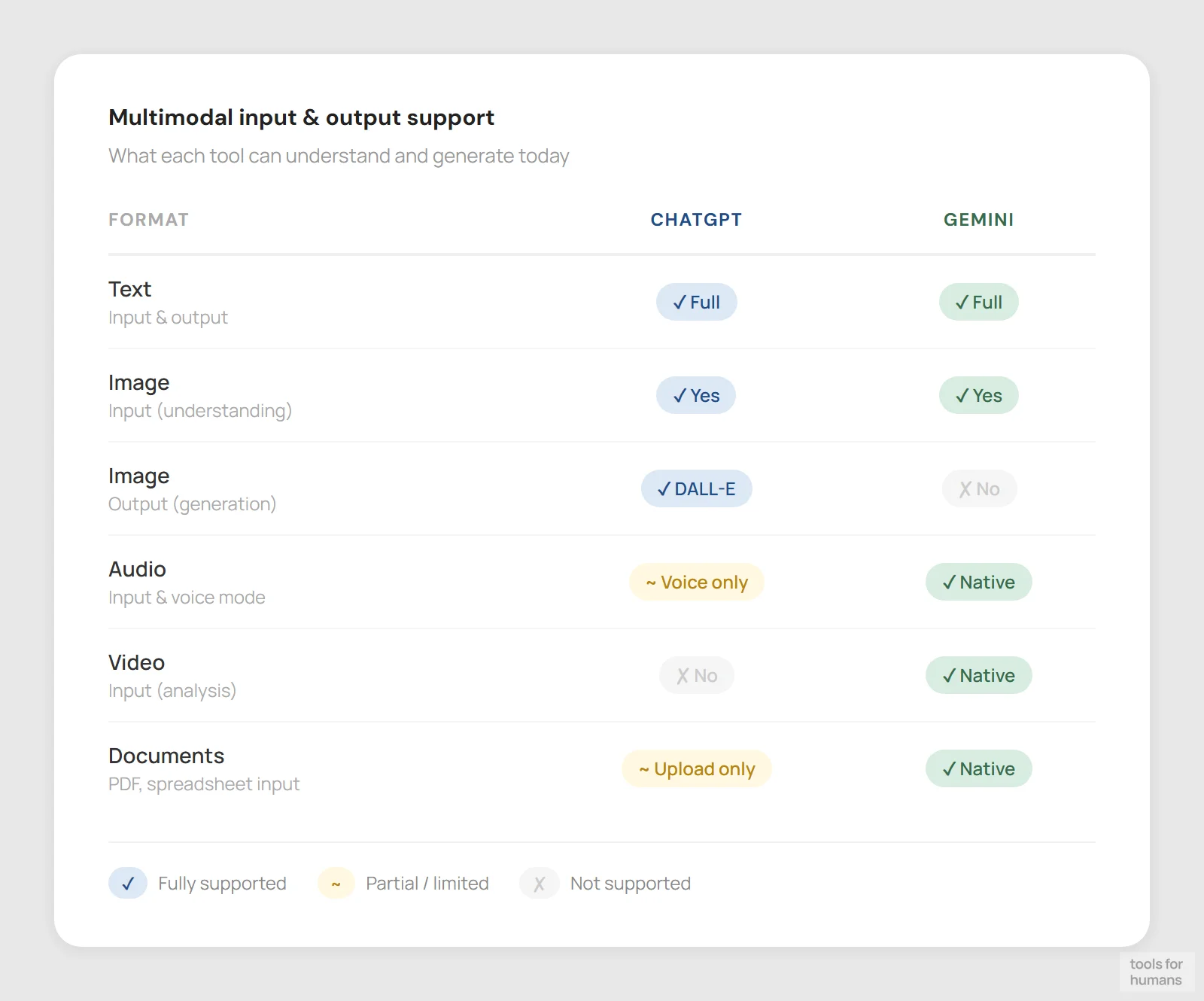The width and height of the screenshot is (1204, 1001).
Task: Click Gemini's No badge for image generation
Action: tap(979, 489)
